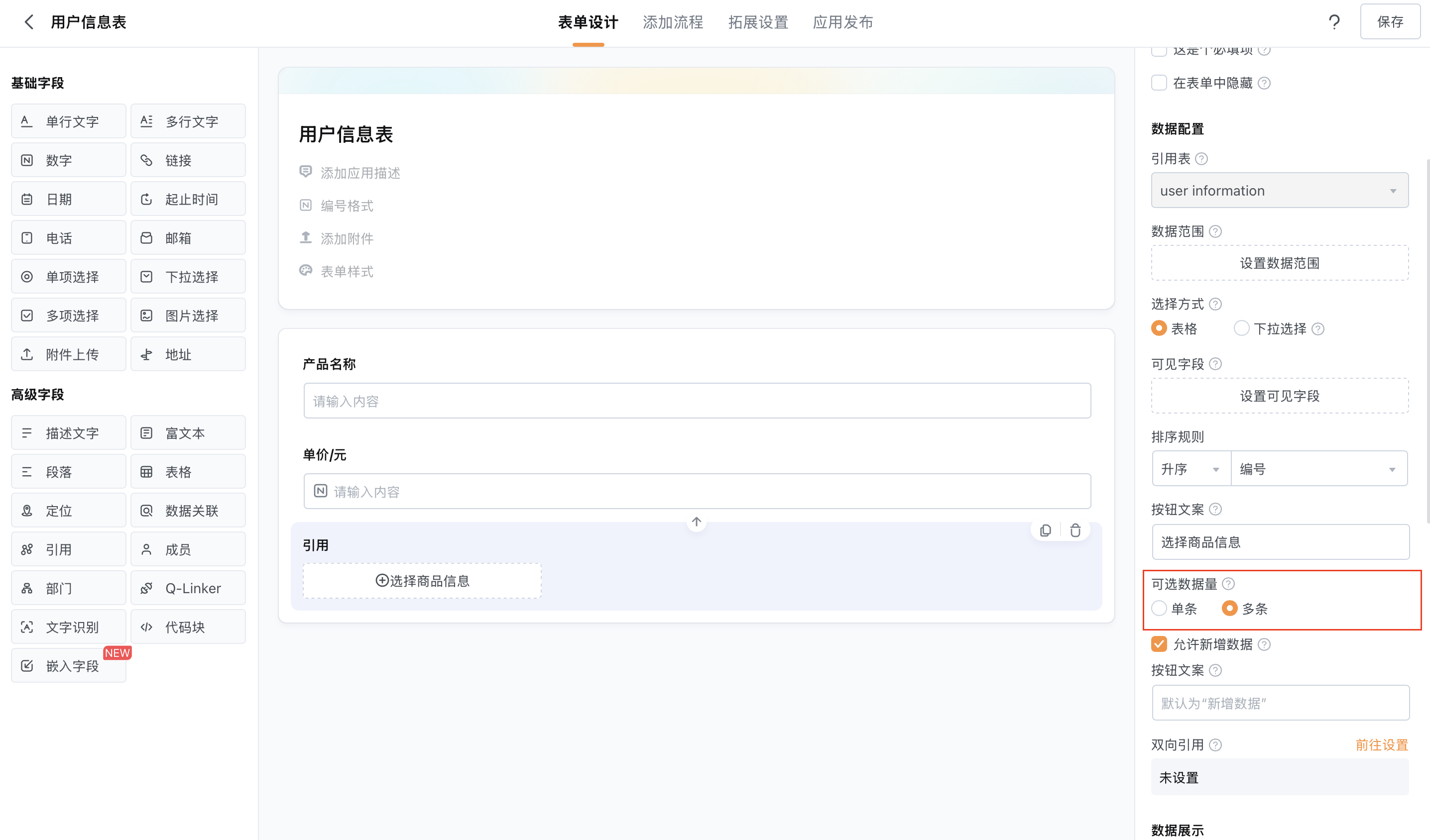Click the 保存 button

1390,22
